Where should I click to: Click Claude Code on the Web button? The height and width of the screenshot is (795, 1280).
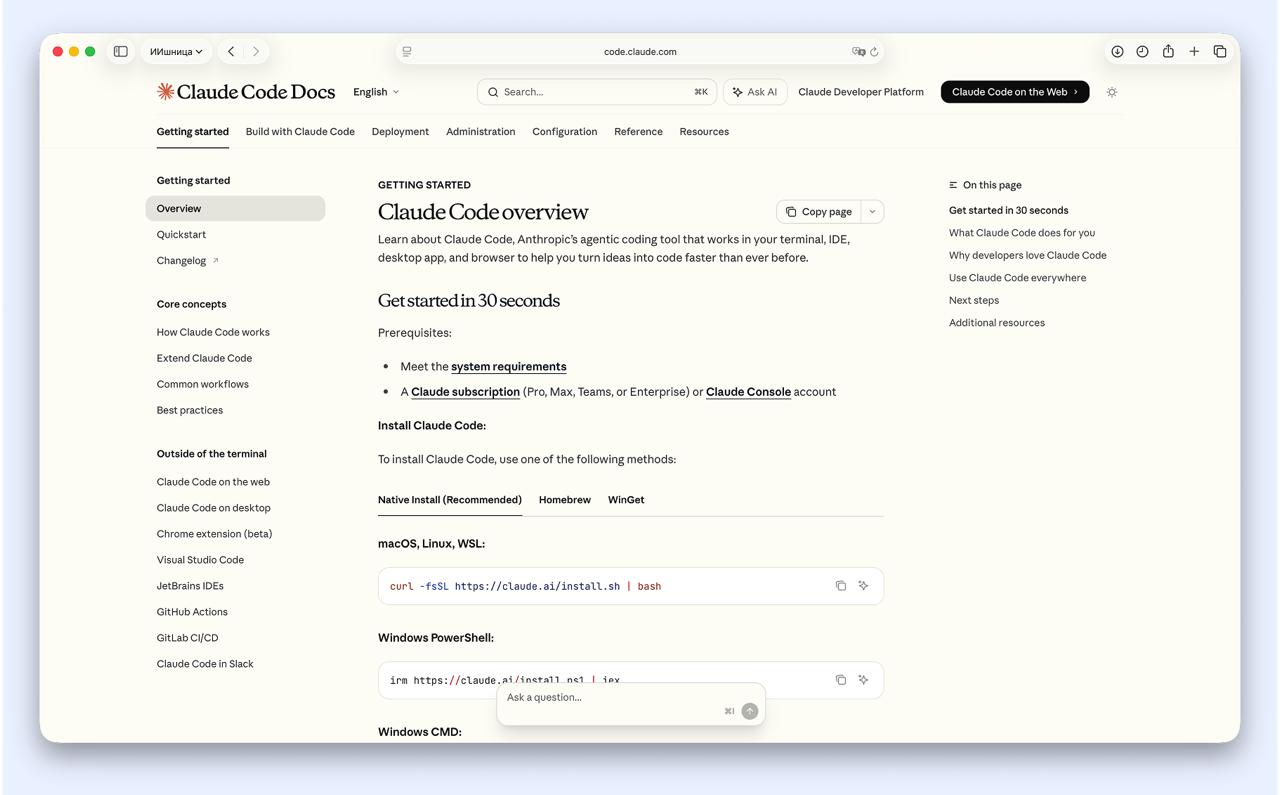click(x=1015, y=92)
